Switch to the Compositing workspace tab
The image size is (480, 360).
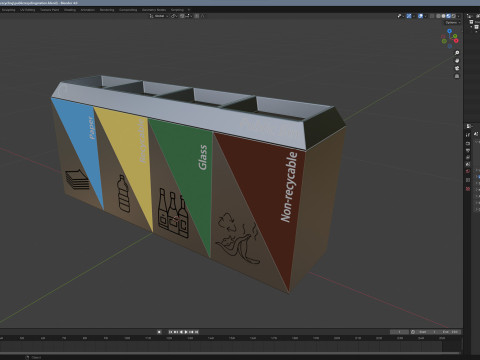point(128,10)
